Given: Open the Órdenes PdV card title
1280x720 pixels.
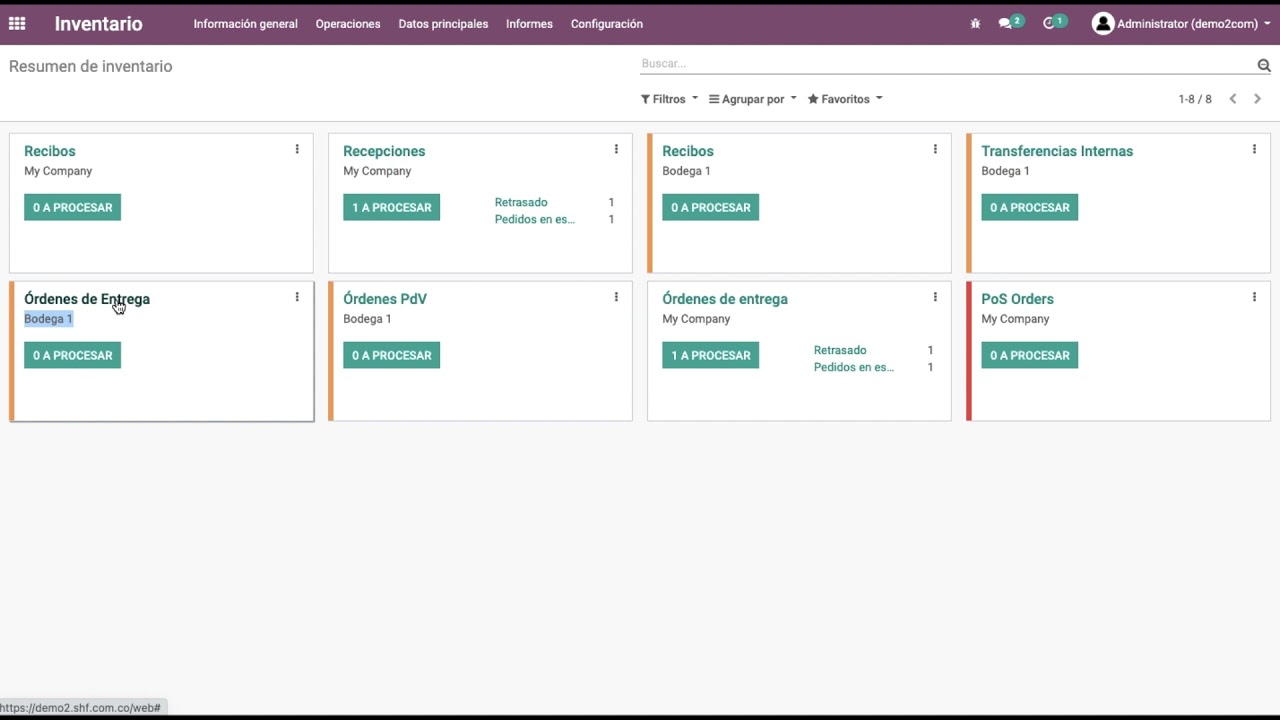Looking at the screenshot, I should tap(385, 299).
